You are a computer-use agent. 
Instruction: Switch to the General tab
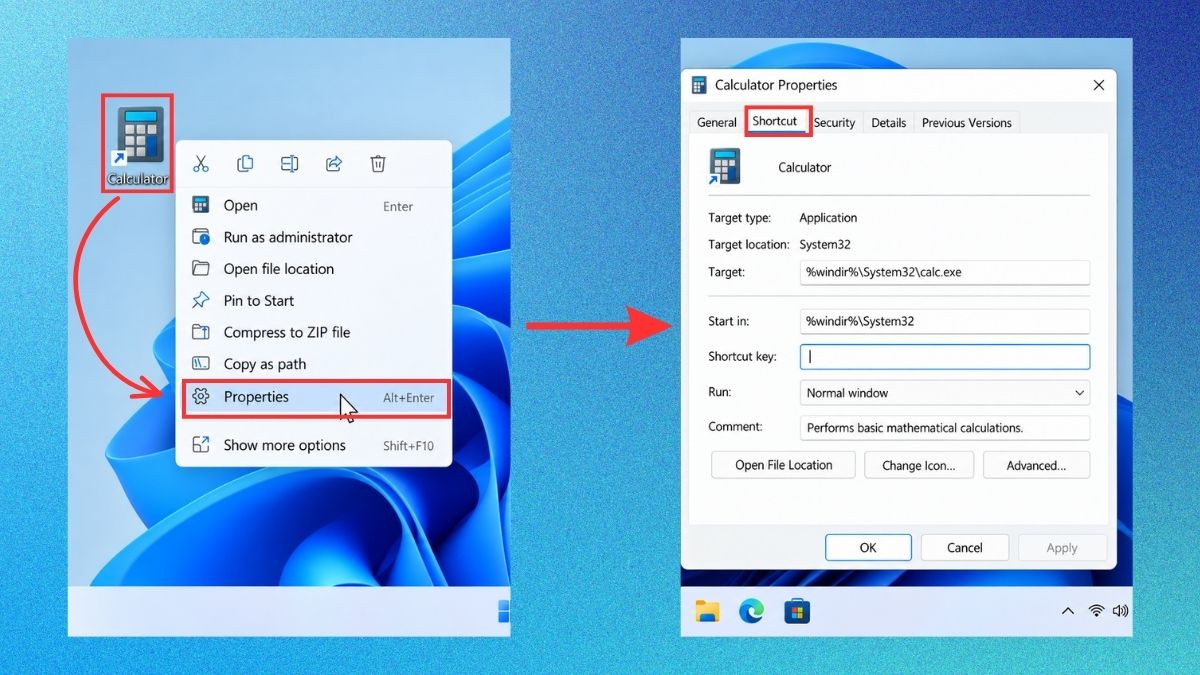click(x=717, y=123)
